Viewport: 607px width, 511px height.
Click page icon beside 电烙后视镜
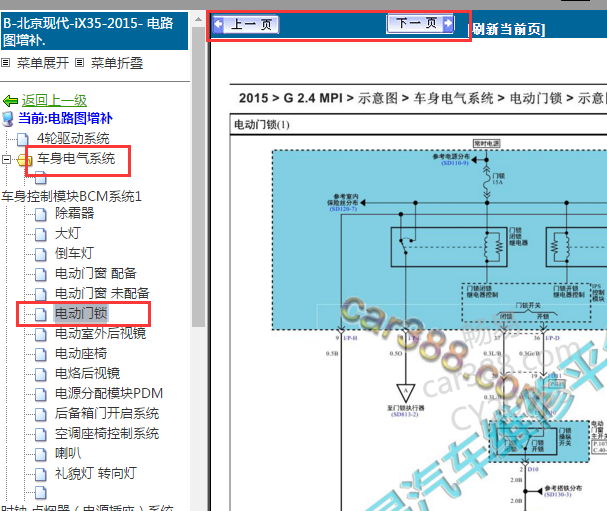(41, 374)
